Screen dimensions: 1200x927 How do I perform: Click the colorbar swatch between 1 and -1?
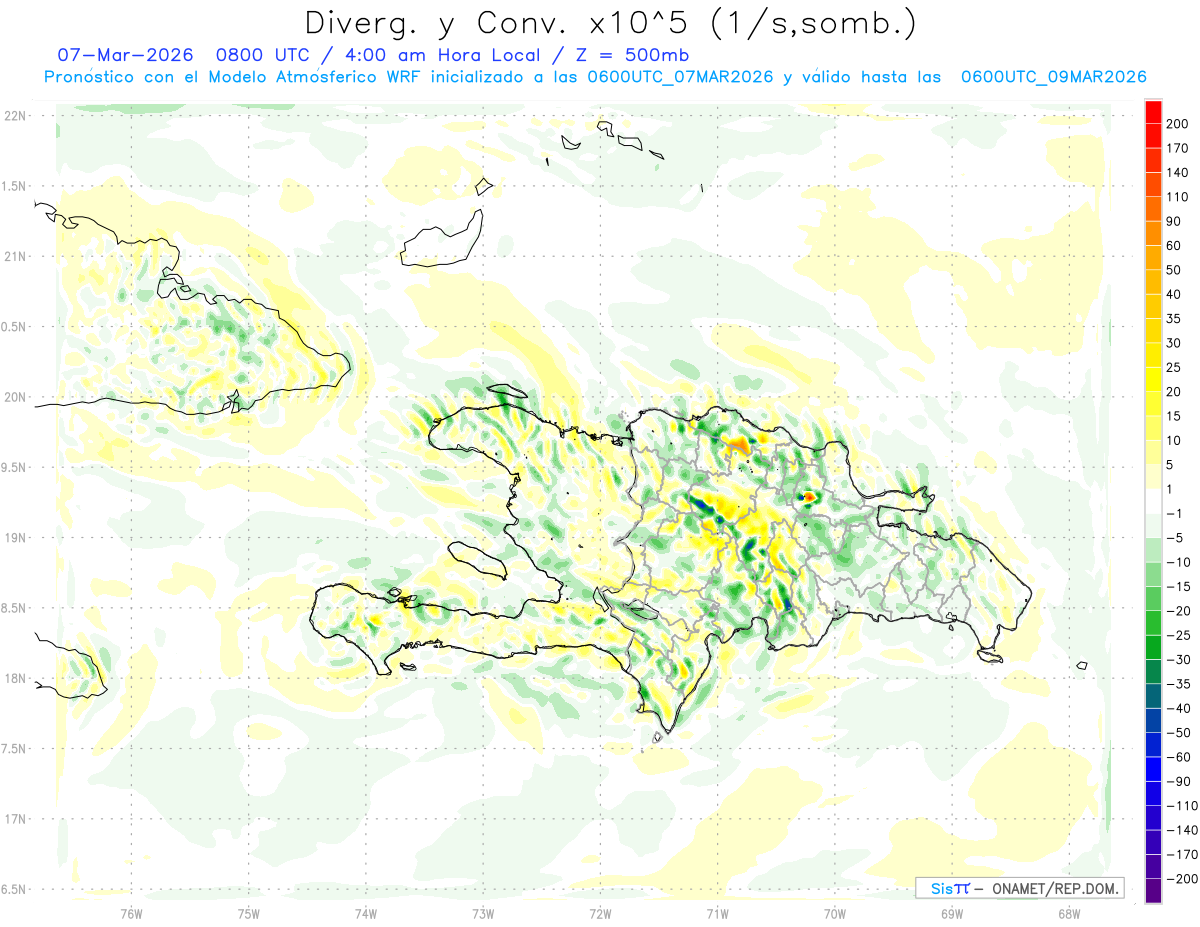tap(1154, 501)
